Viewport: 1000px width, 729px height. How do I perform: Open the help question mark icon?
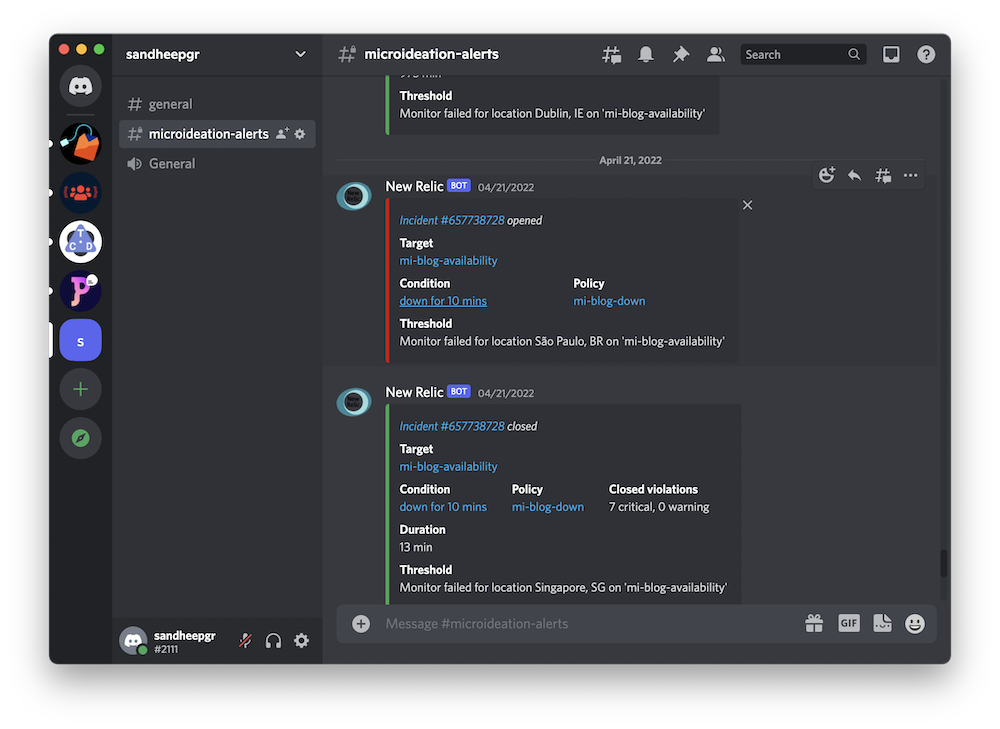point(926,55)
